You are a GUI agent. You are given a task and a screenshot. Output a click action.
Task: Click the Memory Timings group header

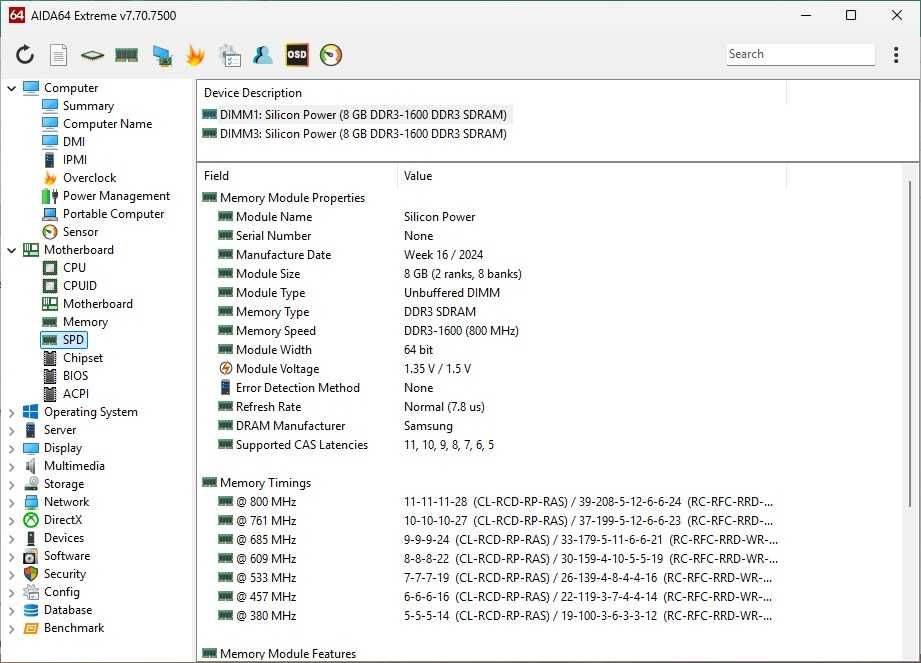[x=265, y=483]
